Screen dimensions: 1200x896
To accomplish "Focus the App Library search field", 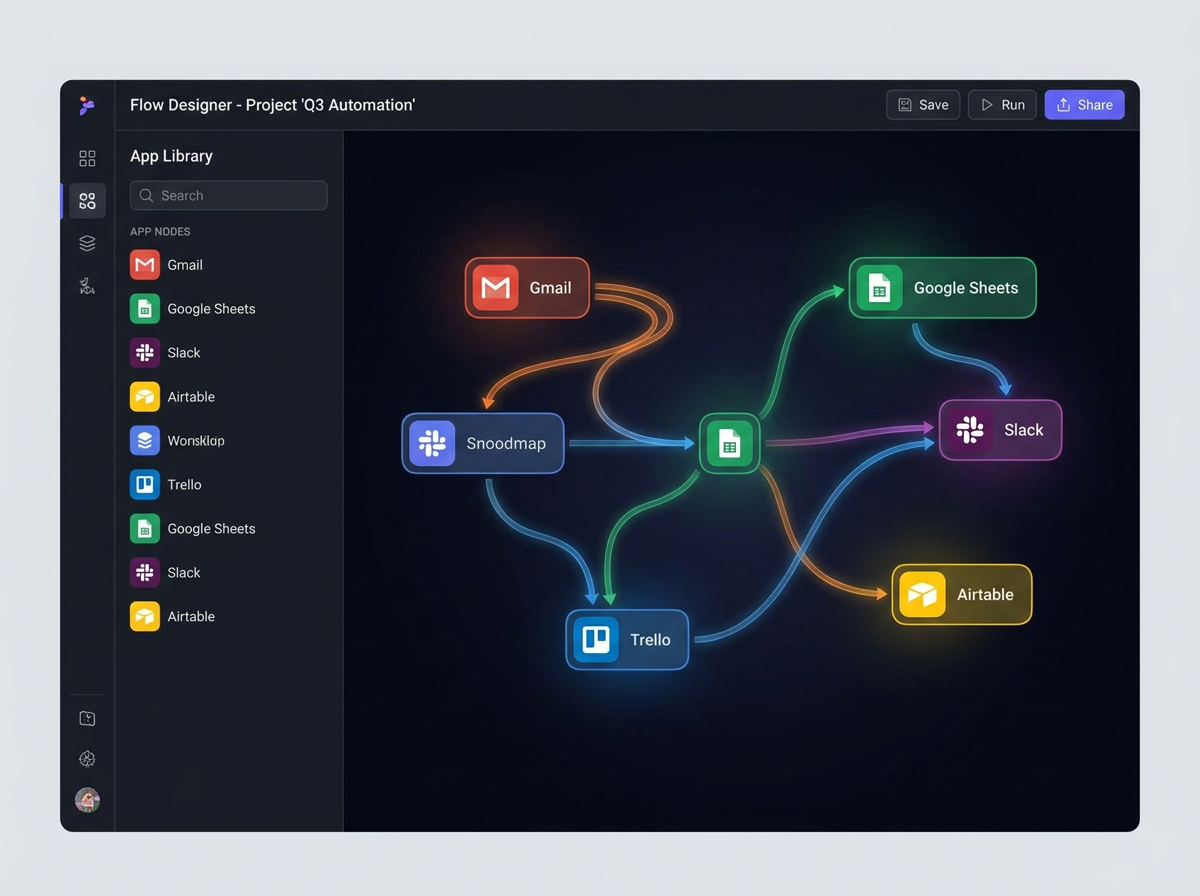I will (x=228, y=196).
